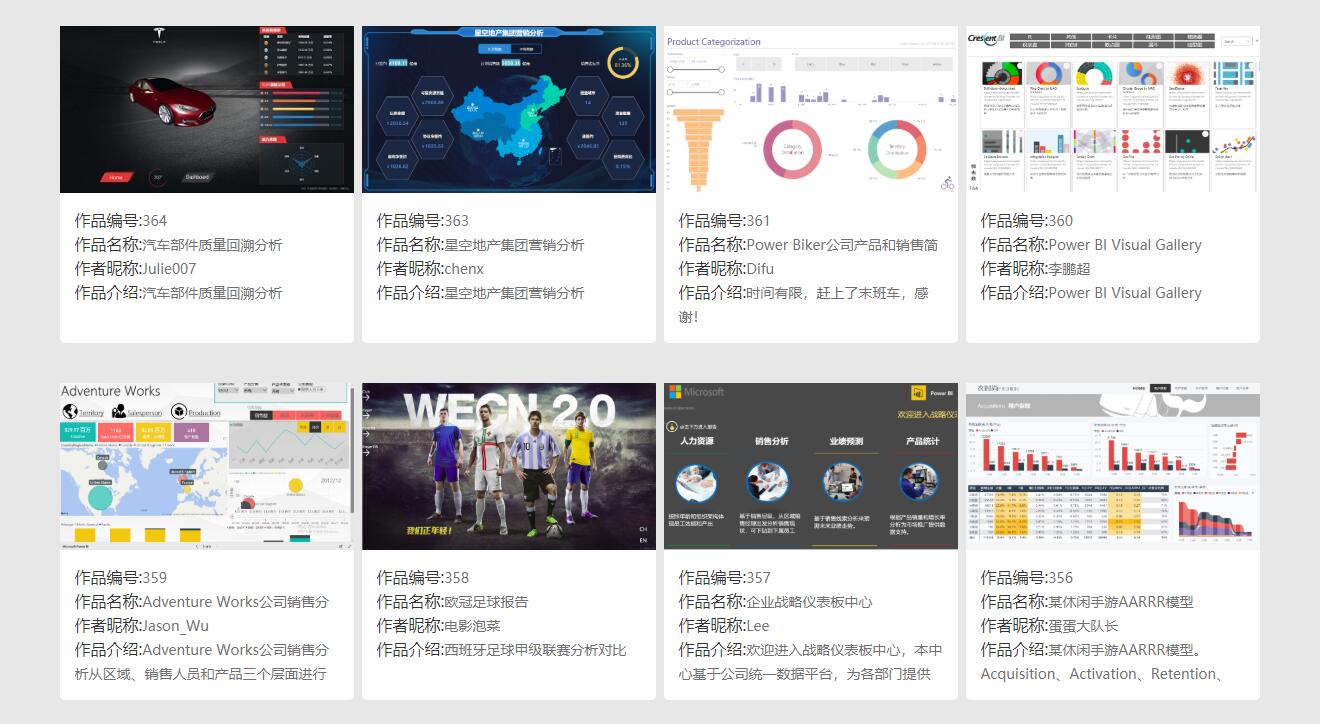1320x724 pixels.
Task: Click the 销售分析 circular icon in work 357
Action: [x=768, y=481]
